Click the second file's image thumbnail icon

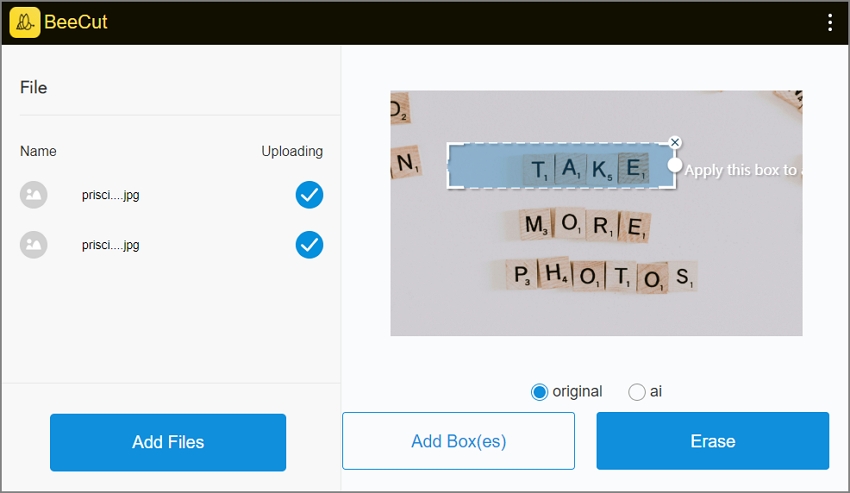[x=34, y=245]
